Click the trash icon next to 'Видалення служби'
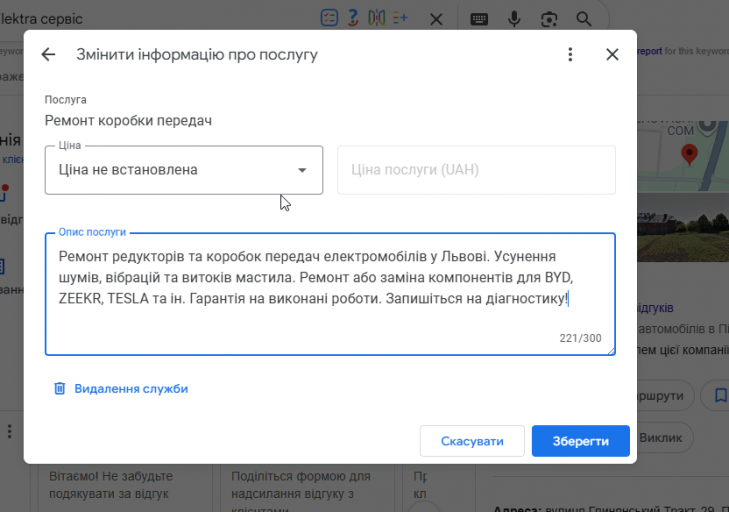This screenshot has width=729, height=512. tap(60, 388)
